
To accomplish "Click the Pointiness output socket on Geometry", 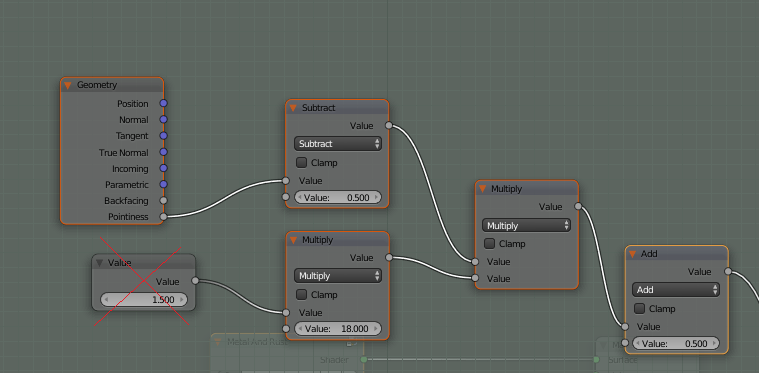I will coord(164,217).
